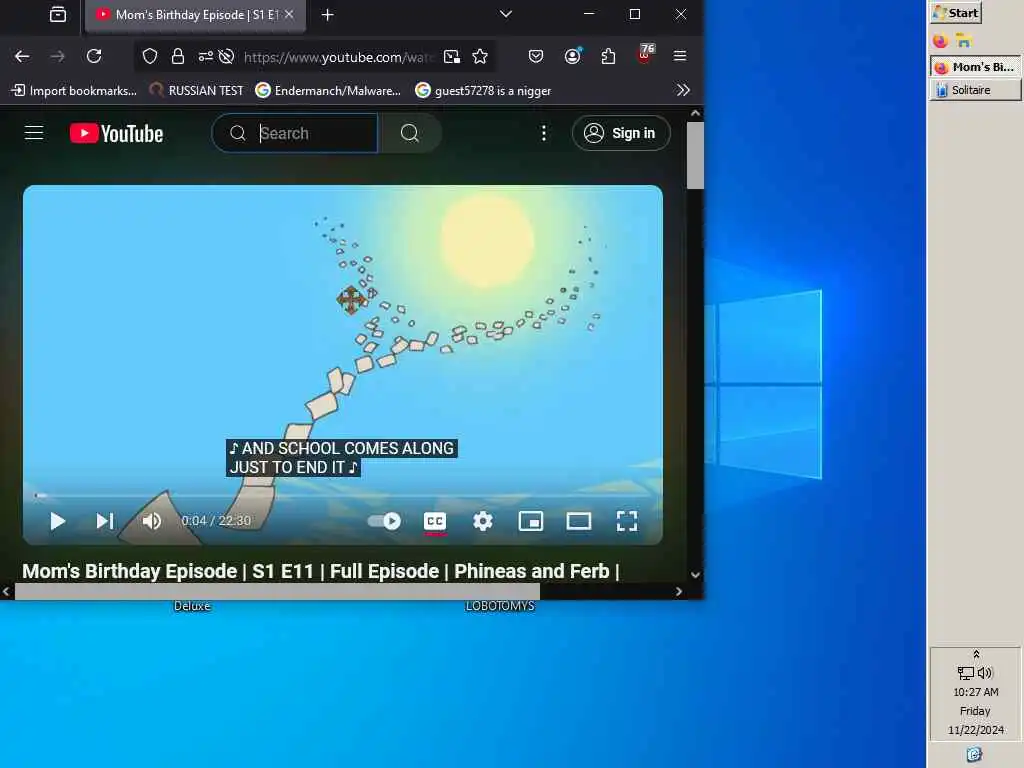Show site security padlock info
1024x768 pixels.
pos(178,57)
